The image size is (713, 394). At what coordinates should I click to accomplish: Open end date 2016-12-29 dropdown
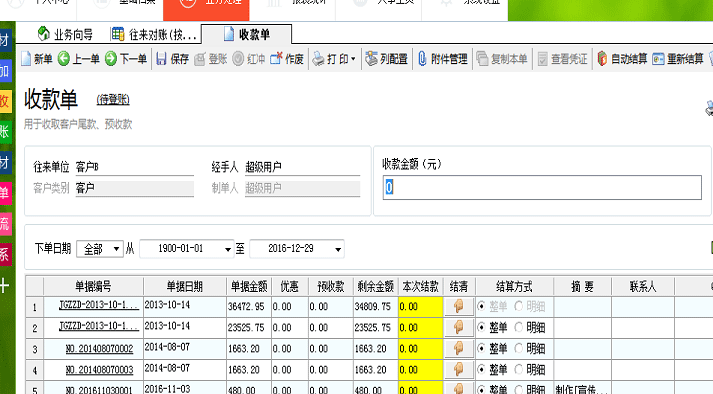[x=338, y=249]
